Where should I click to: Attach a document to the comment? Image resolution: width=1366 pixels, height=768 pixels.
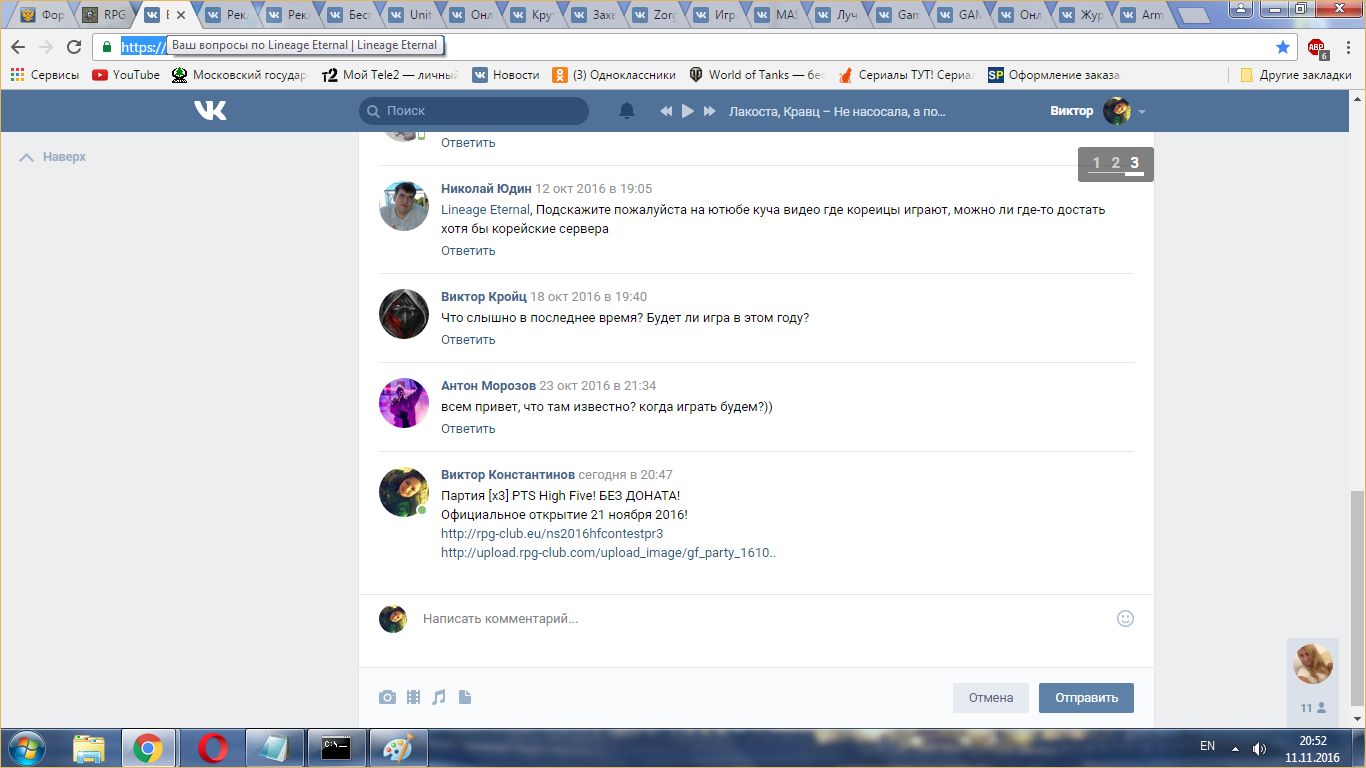[x=464, y=697]
